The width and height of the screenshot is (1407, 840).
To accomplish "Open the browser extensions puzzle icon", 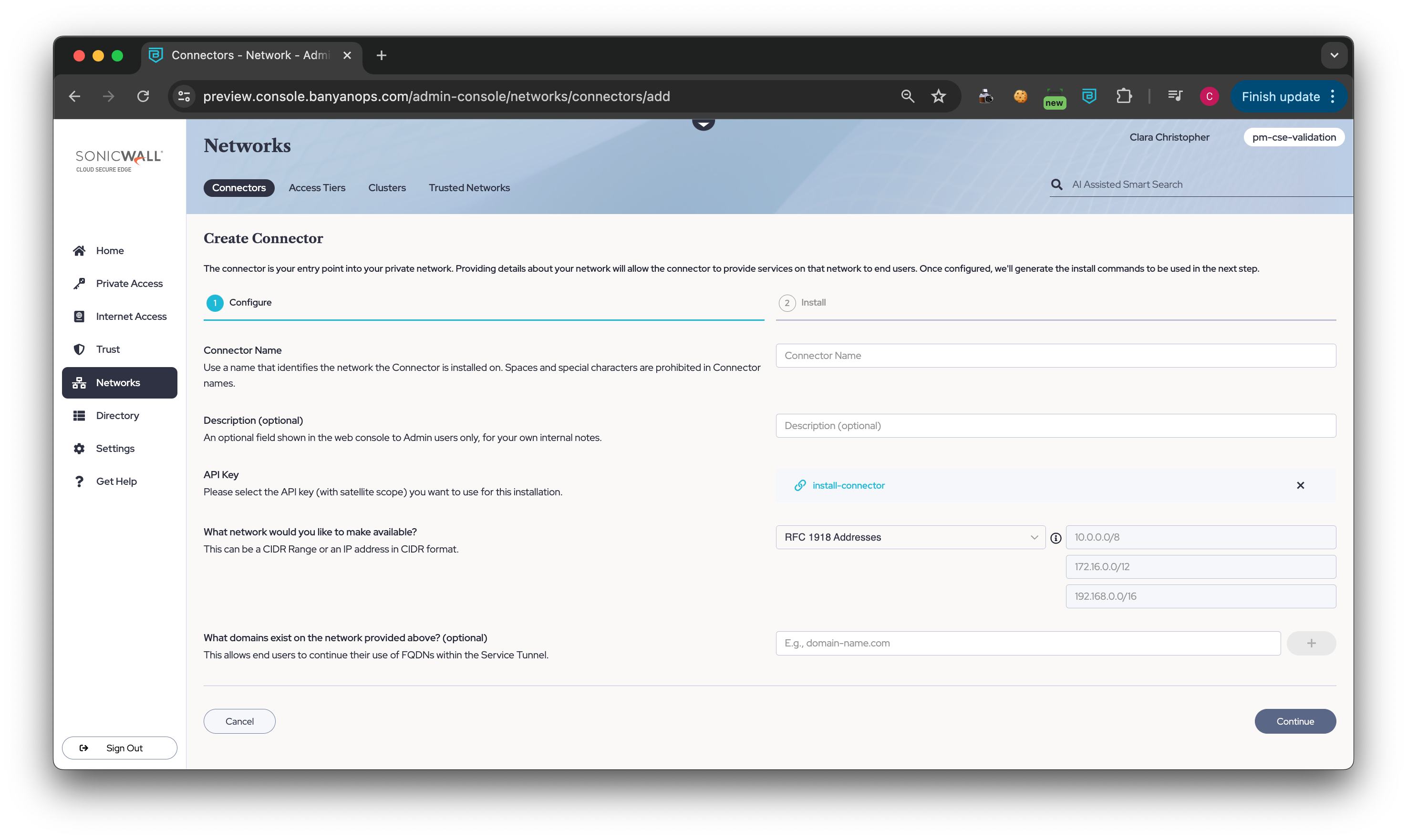I will 1123,96.
